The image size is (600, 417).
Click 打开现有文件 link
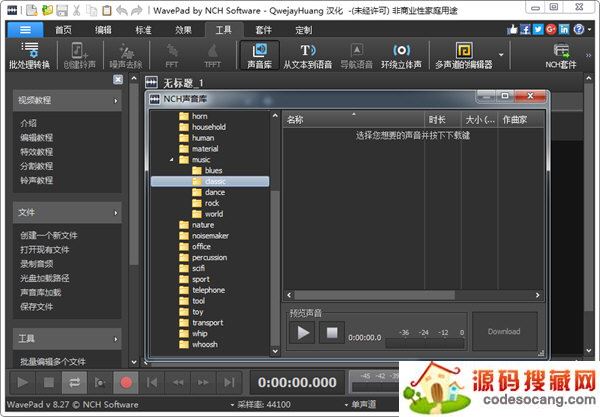coord(45,250)
